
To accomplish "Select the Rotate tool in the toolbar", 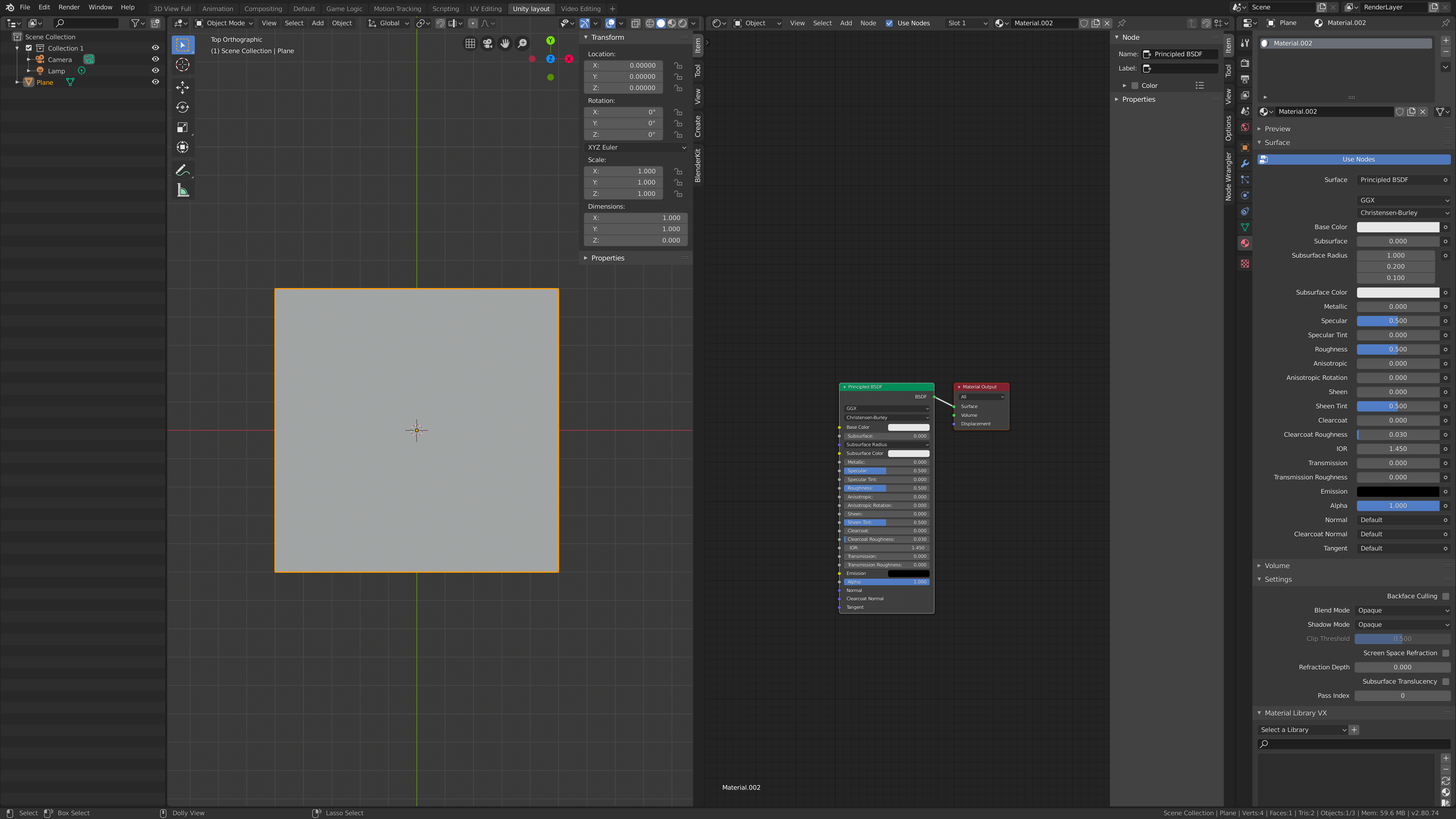I will [x=183, y=107].
